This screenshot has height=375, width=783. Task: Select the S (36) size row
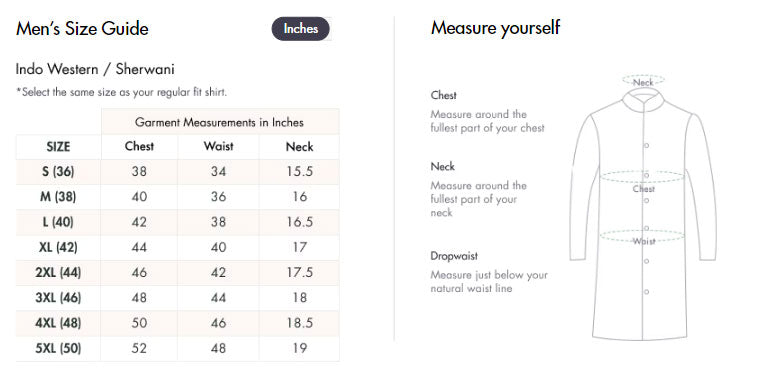177,172
